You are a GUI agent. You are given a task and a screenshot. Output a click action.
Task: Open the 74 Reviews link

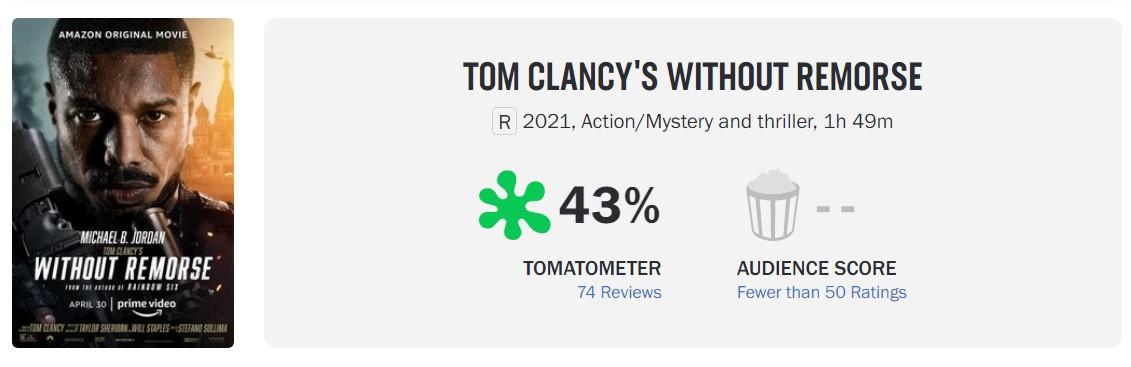[619, 292]
